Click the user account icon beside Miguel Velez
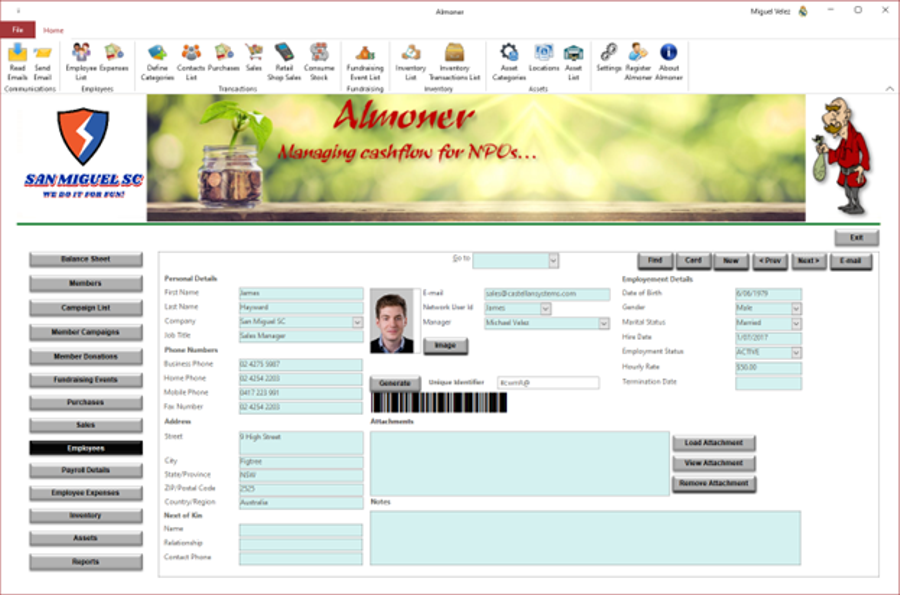 pyautogui.click(x=803, y=11)
